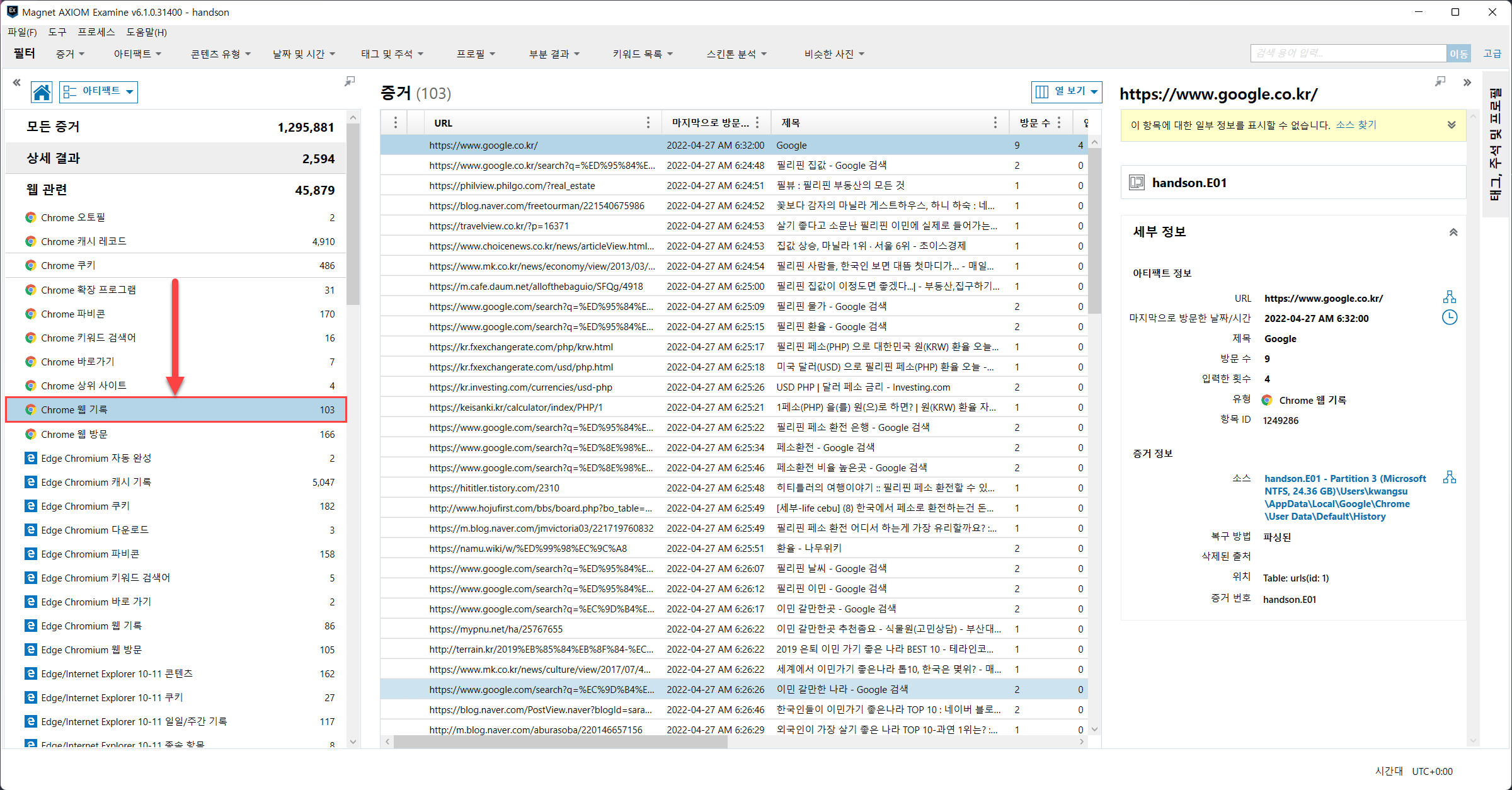Select Edge Chromium 웹 기록 artifact
This screenshot has width=1512, height=790.
click(176, 626)
